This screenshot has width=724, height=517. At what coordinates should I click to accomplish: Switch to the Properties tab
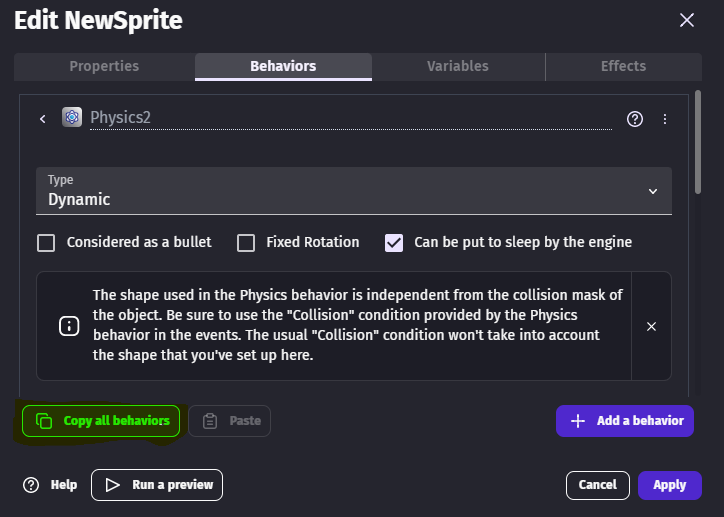(x=104, y=67)
